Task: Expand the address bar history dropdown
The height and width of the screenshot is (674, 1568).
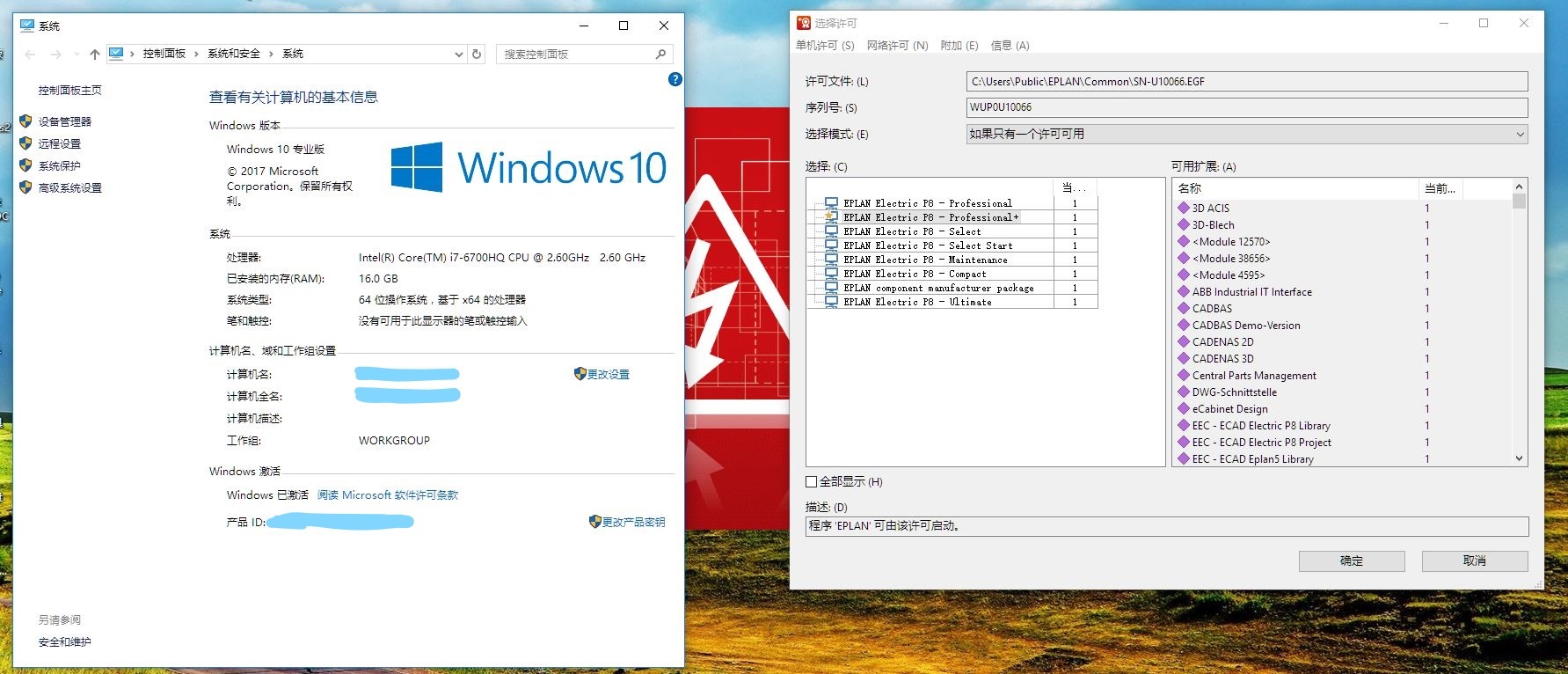Action: point(458,54)
